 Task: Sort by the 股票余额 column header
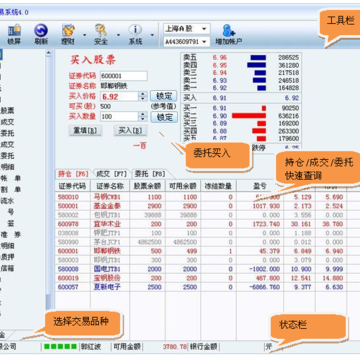coord(148,186)
